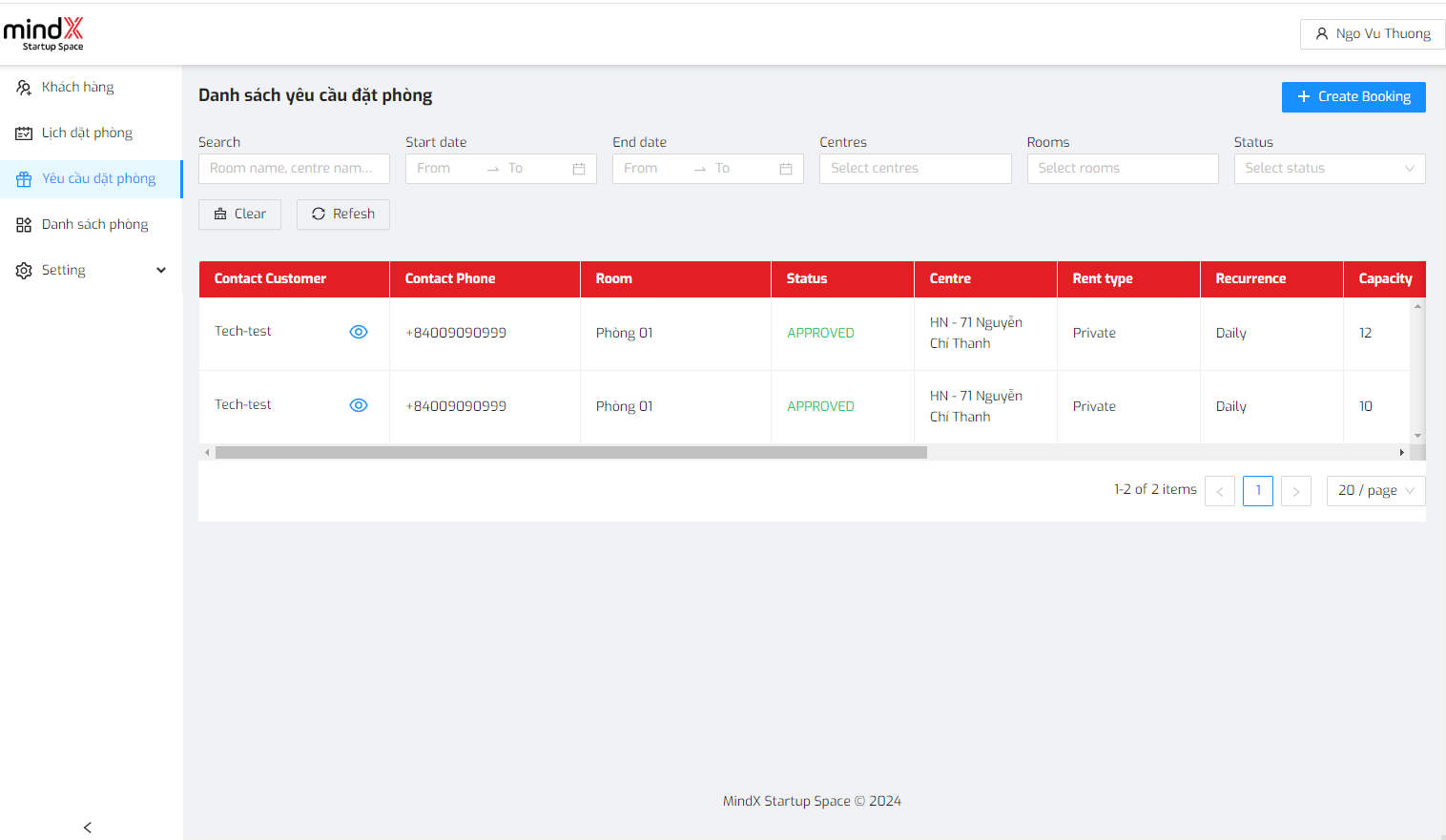Go to the previous page arrow
Viewport: 1446px width, 840px height.
(x=1219, y=491)
